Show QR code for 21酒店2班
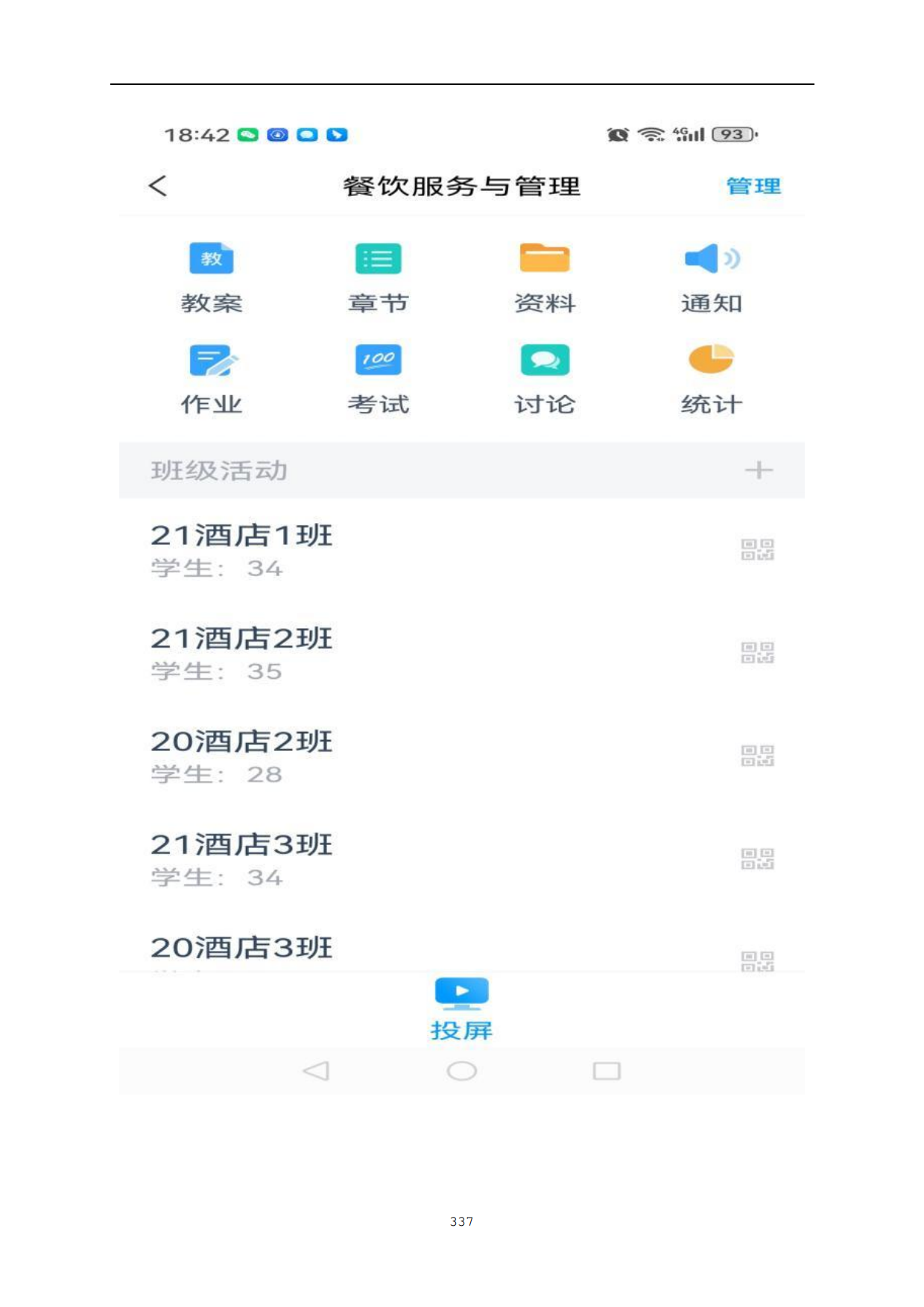This screenshot has height=1307, width=924. [758, 653]
